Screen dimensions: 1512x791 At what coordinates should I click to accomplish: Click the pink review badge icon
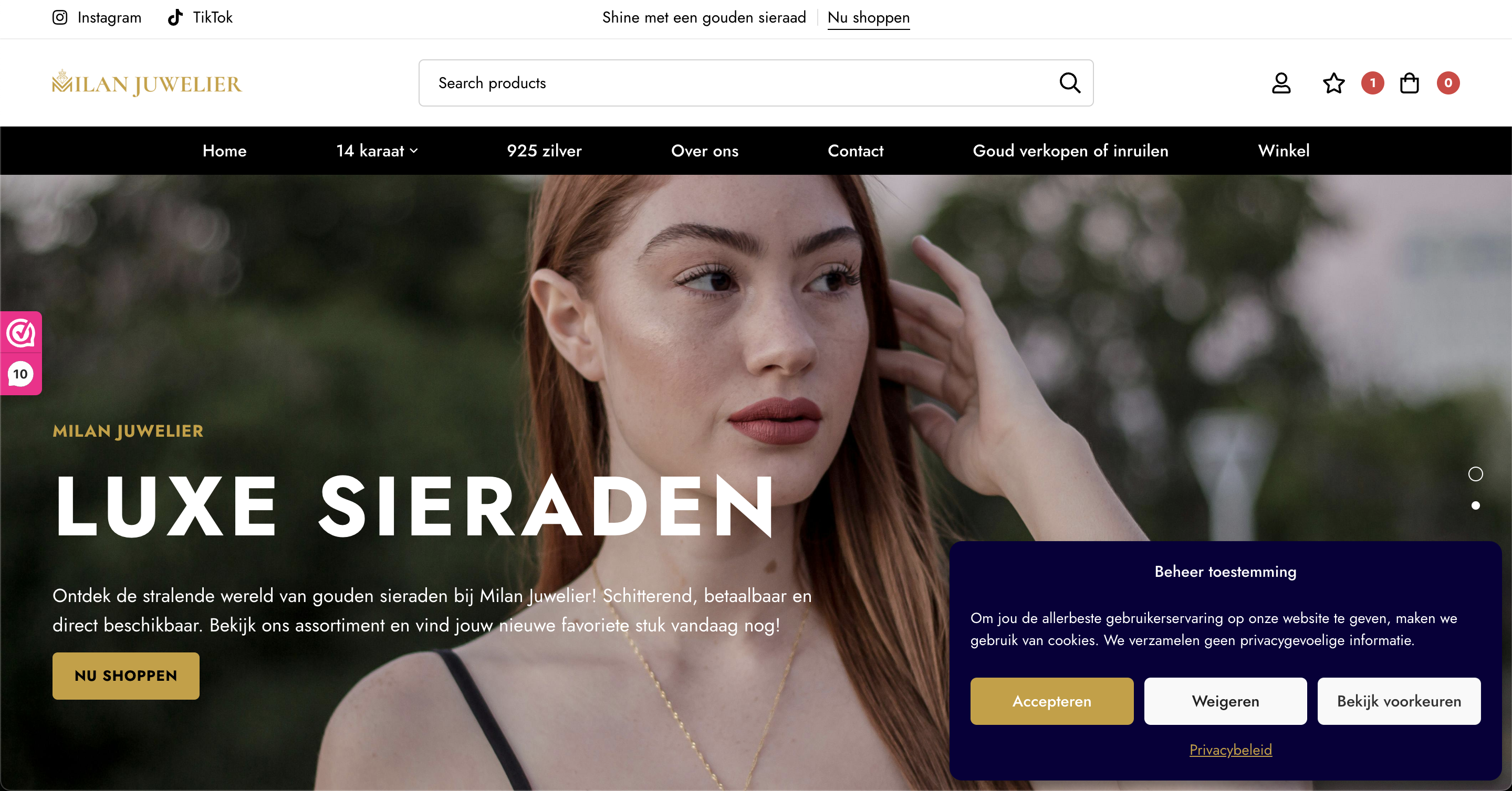(21, 333)
